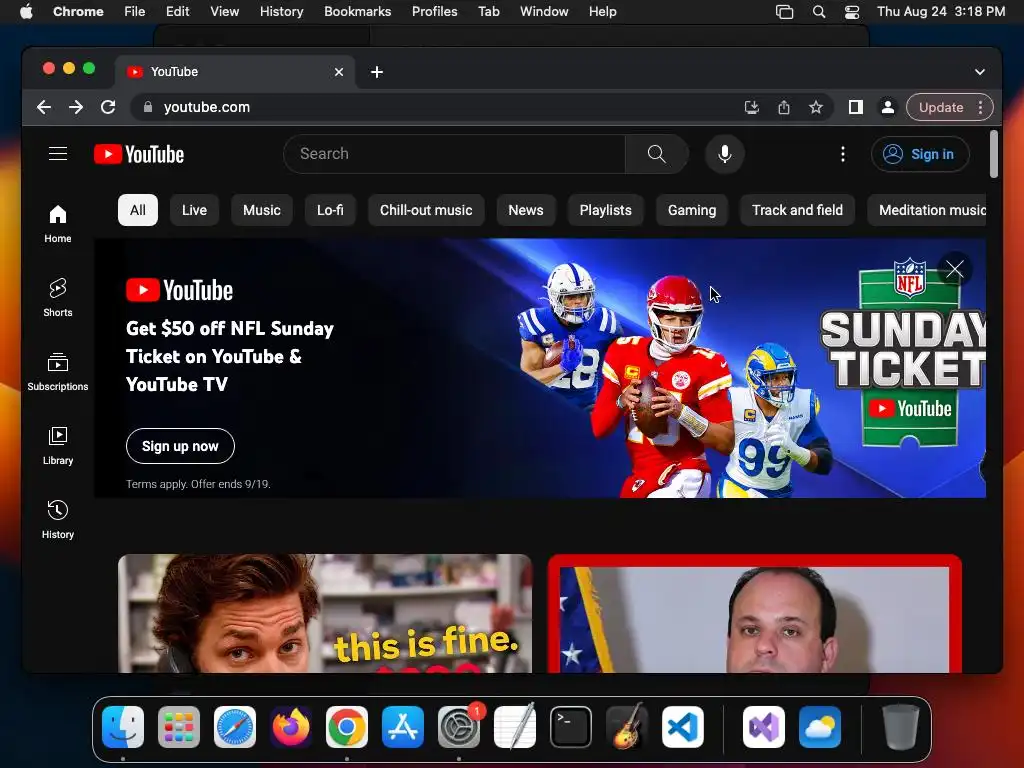Open the Chrome profile avatar menu
The width and height of the screenshot is (1024, 768).
(888, 107)
